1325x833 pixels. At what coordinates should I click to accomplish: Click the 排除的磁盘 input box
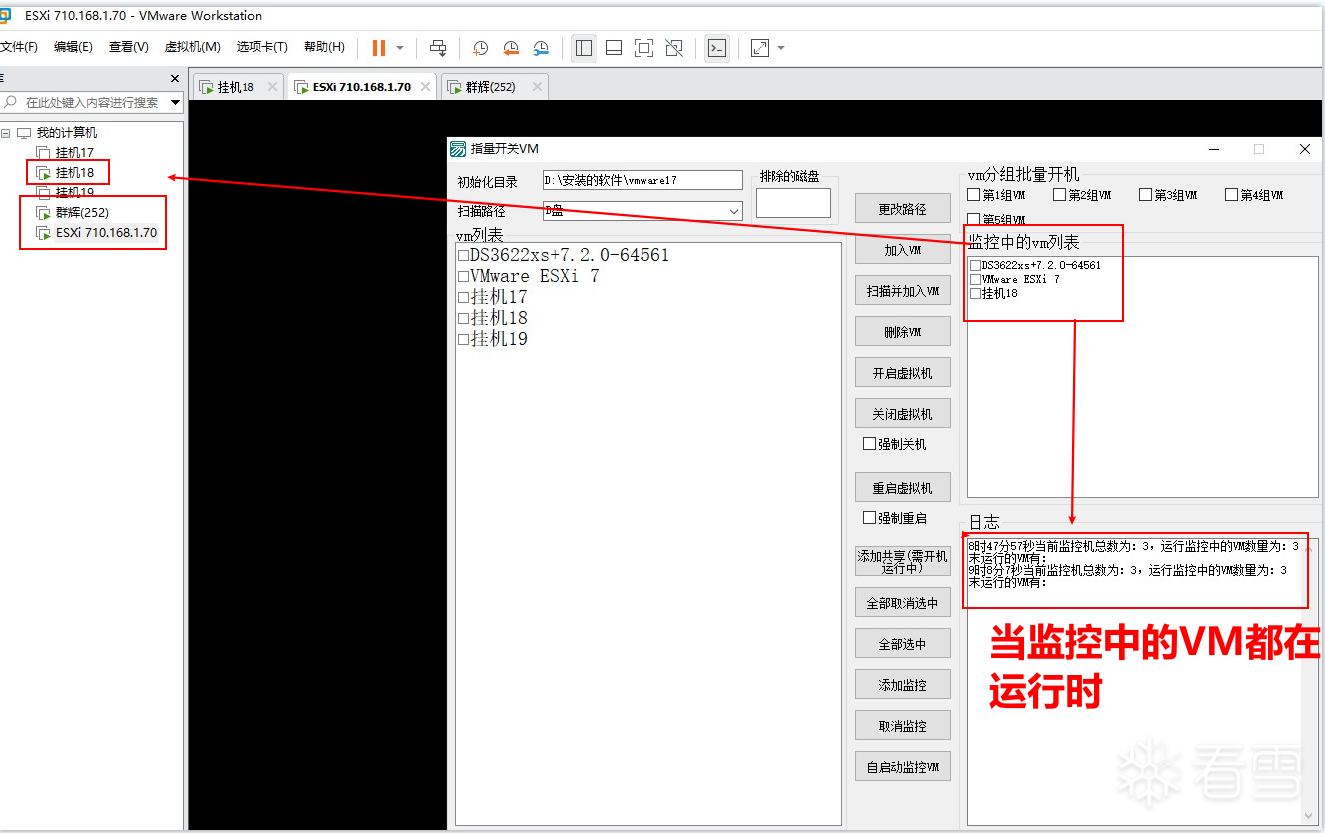793,203
